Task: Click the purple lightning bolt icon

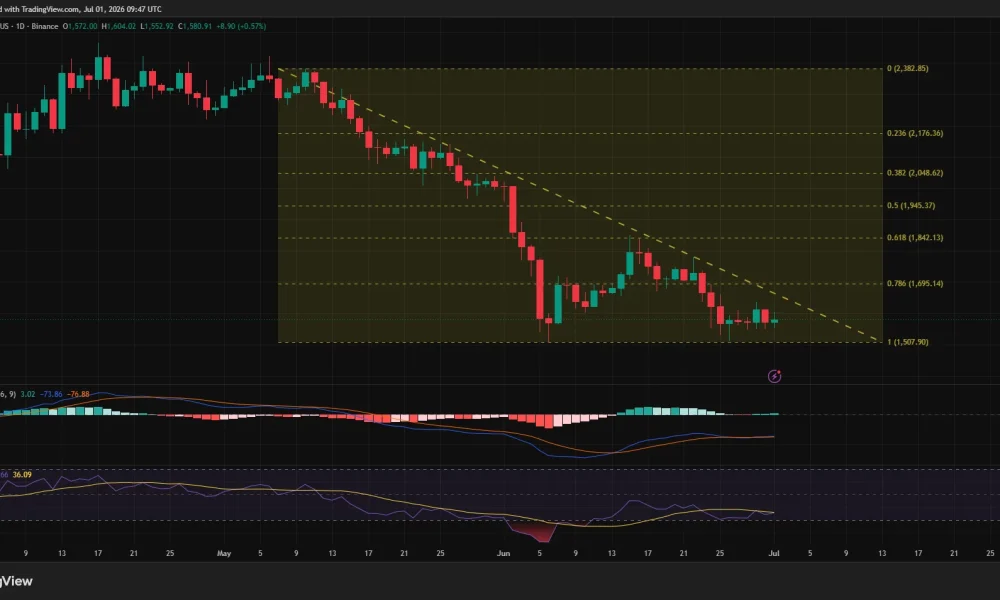Action: 774,376
